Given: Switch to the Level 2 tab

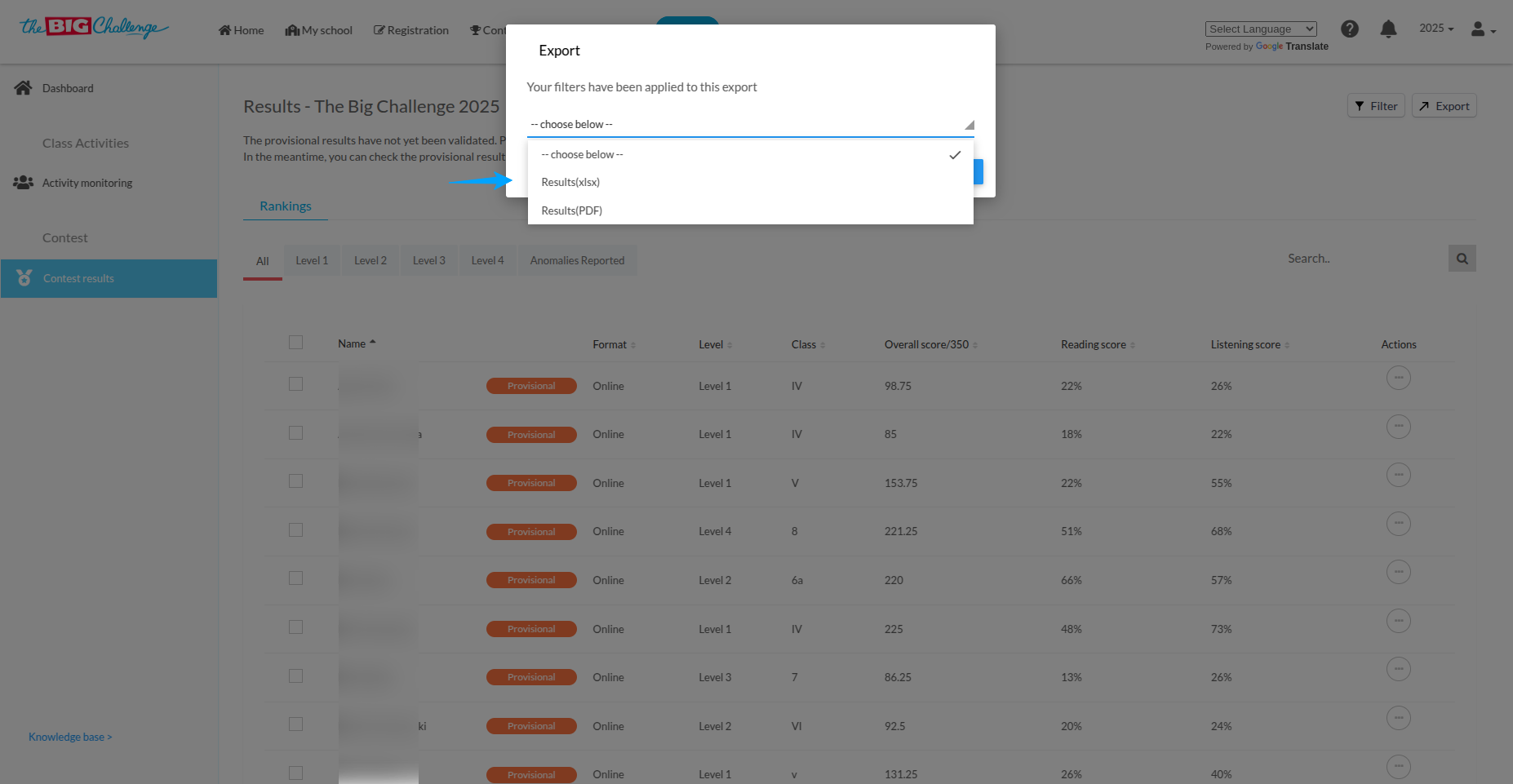Looking at the screenshot, I should tap(370, 260).
